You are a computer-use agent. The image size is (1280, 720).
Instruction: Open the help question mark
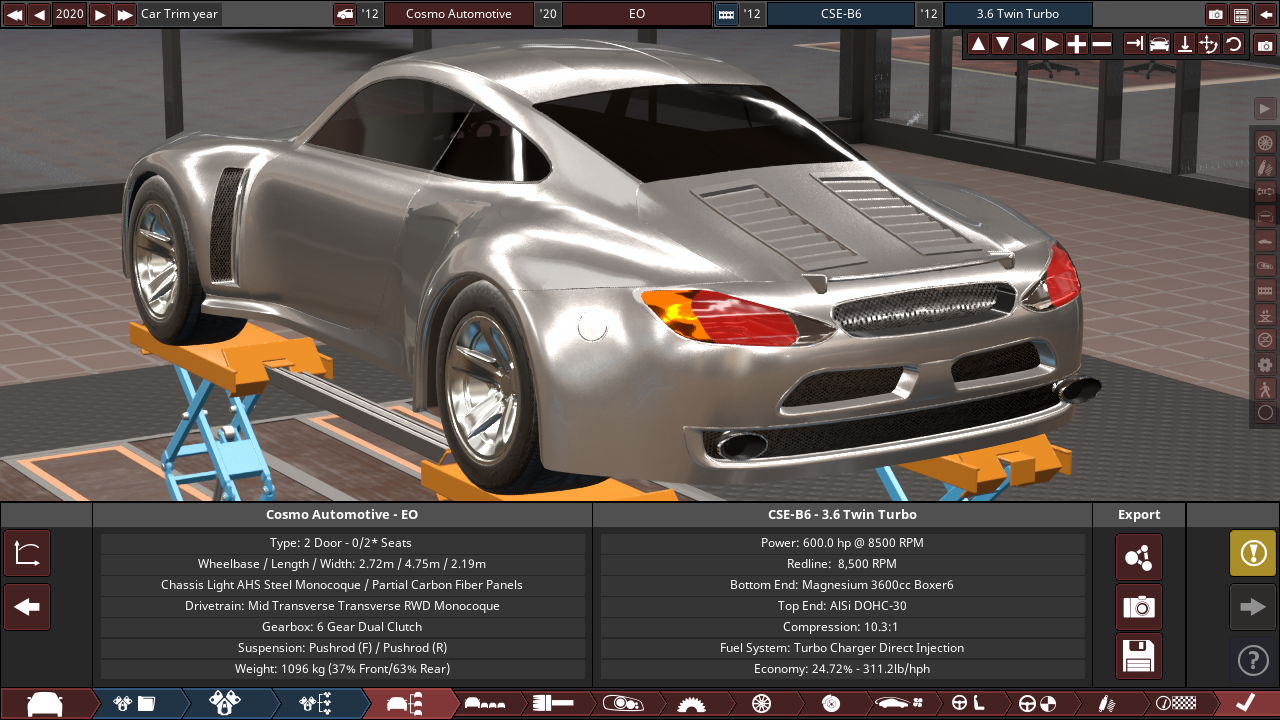tap(1253, 660)
